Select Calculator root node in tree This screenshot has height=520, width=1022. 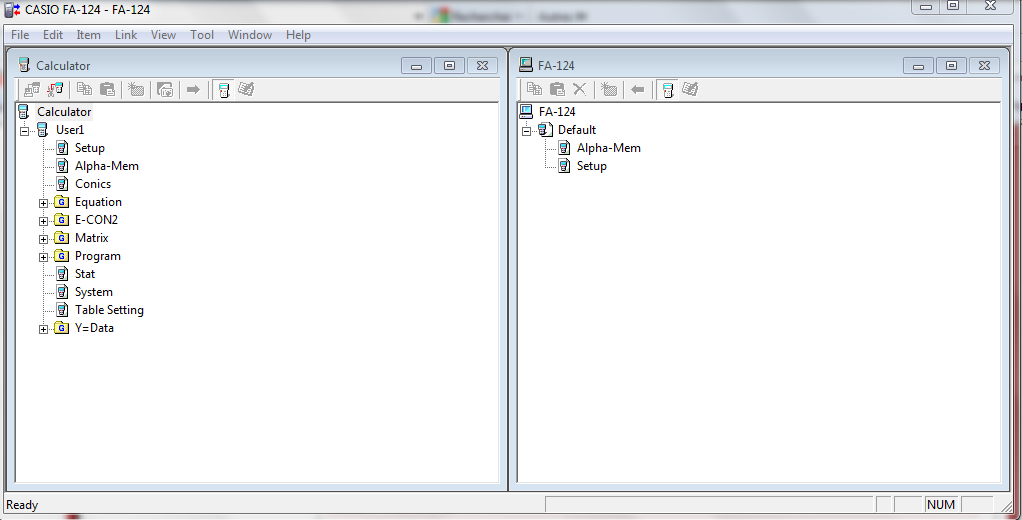pos(64,111)
